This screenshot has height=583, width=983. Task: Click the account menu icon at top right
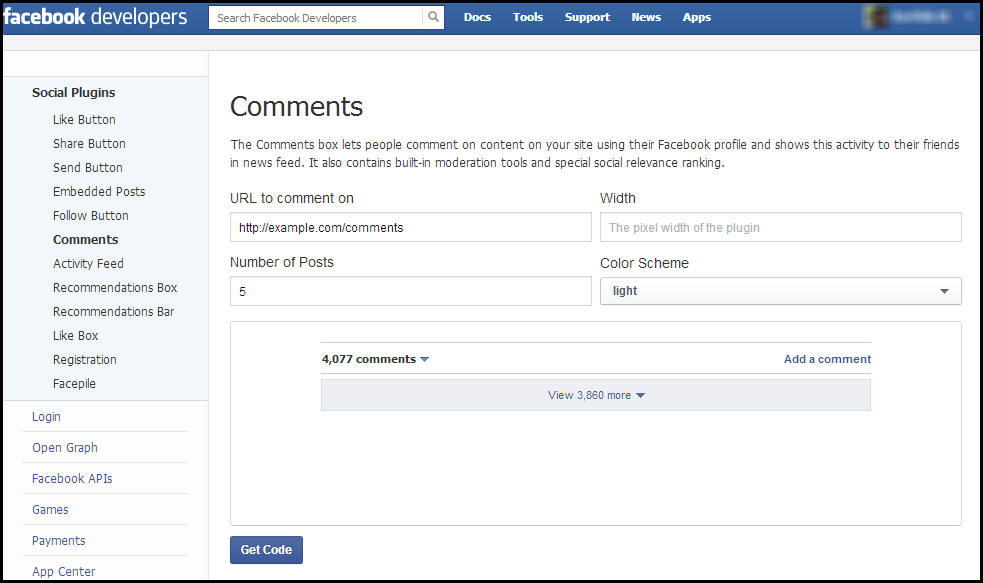coord(967,16)
